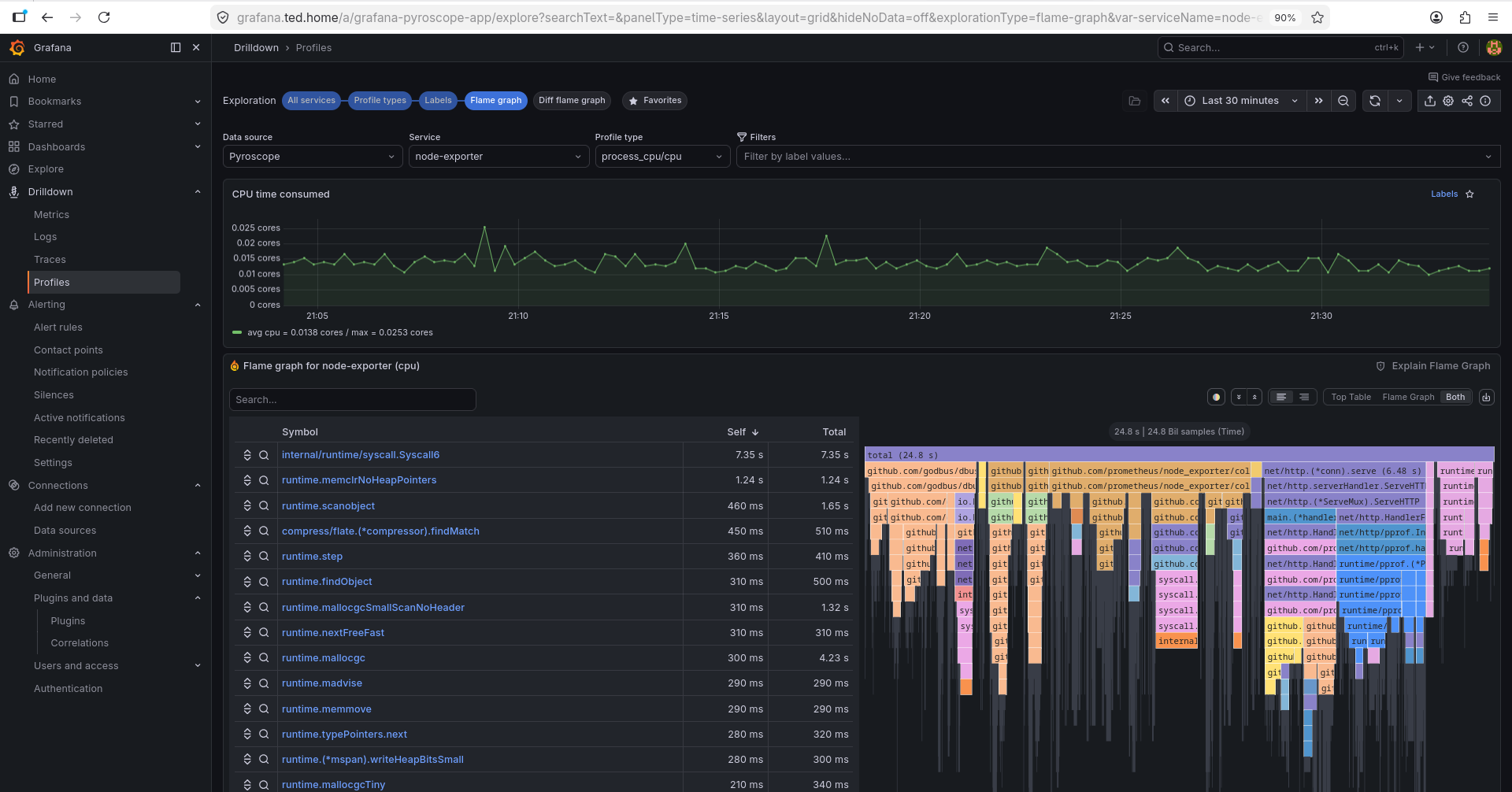Open the help menu icon in top bar
Screen dimensions: 1512x792
coord(1463,48)
